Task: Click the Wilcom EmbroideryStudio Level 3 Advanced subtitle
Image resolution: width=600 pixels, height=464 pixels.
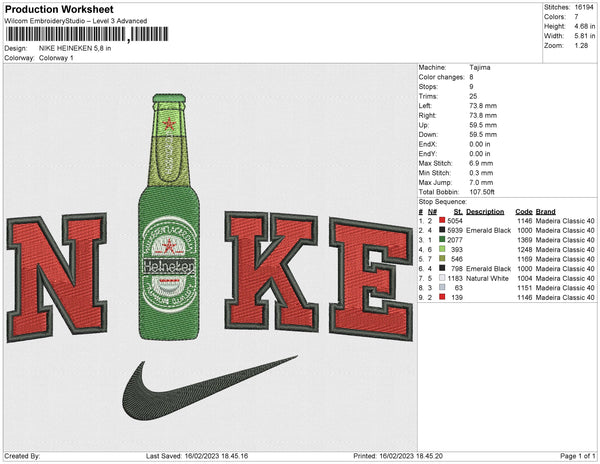Action: [x=76, y=21]
